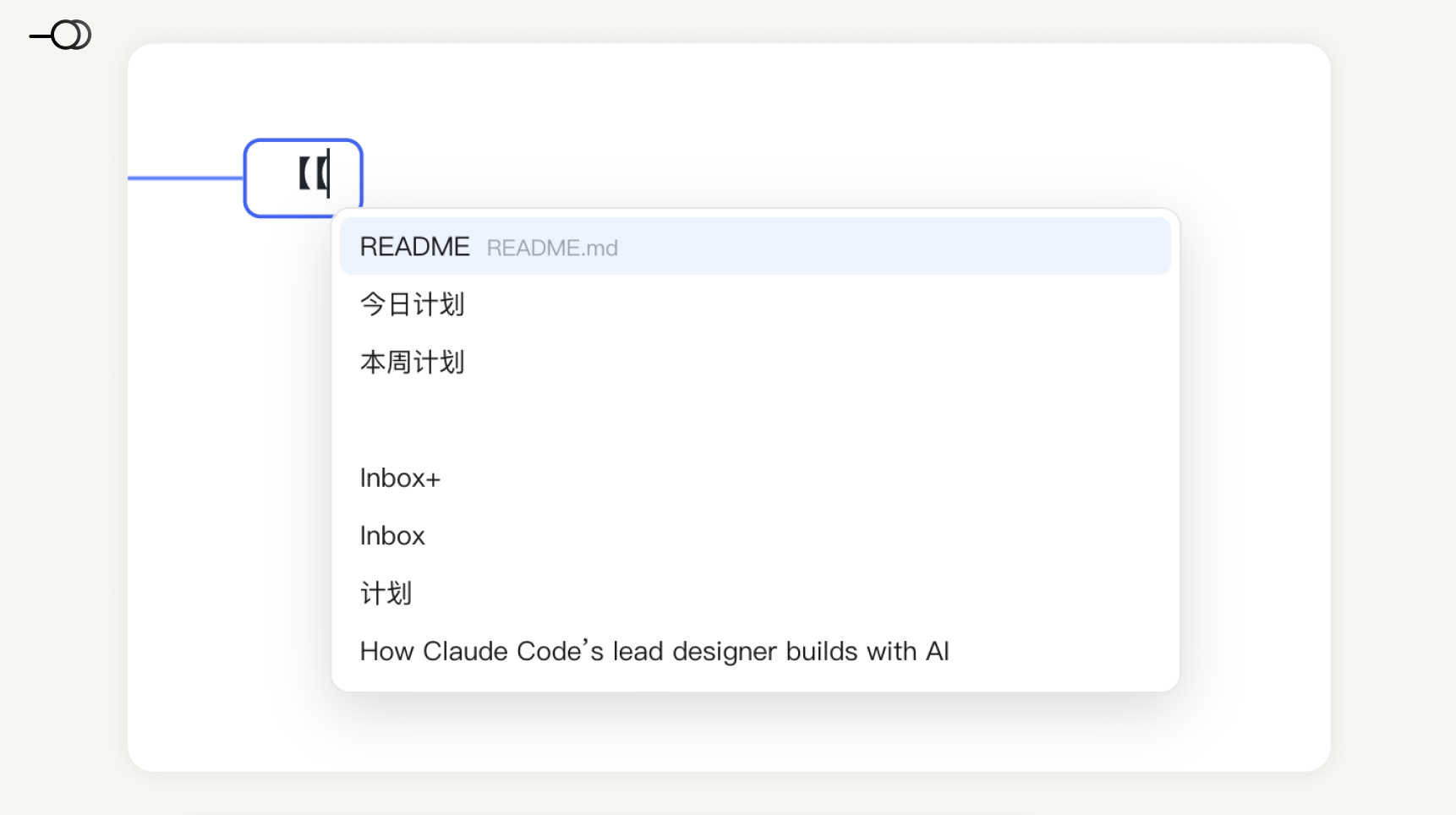Place cursor at blinking caret after brackets
The image size is (1456, 815).
pyautogui.click(x=328, y=174)
